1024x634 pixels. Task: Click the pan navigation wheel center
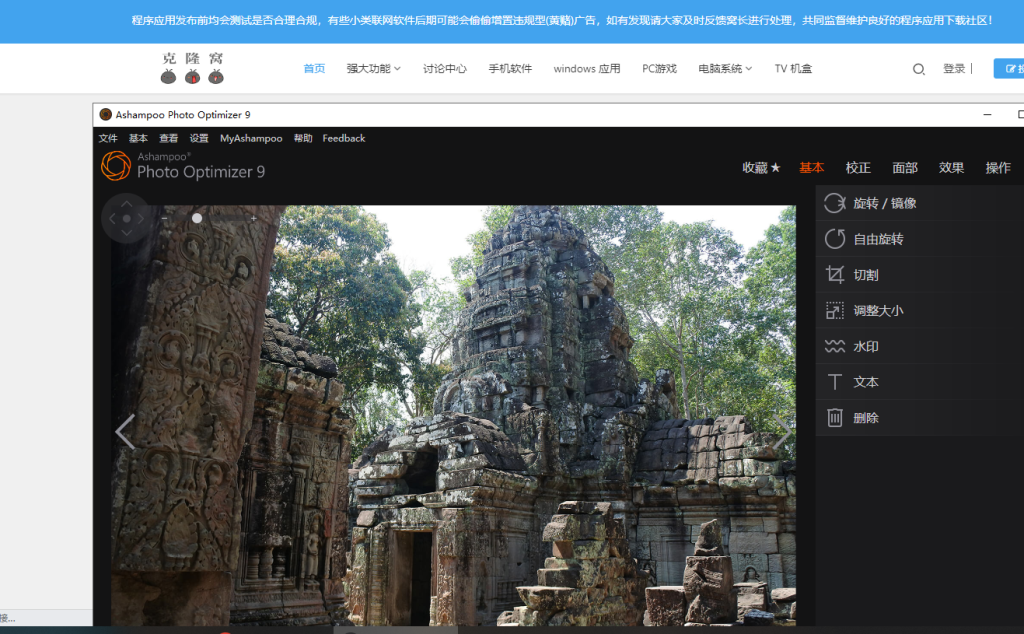(x=127, y=219)
